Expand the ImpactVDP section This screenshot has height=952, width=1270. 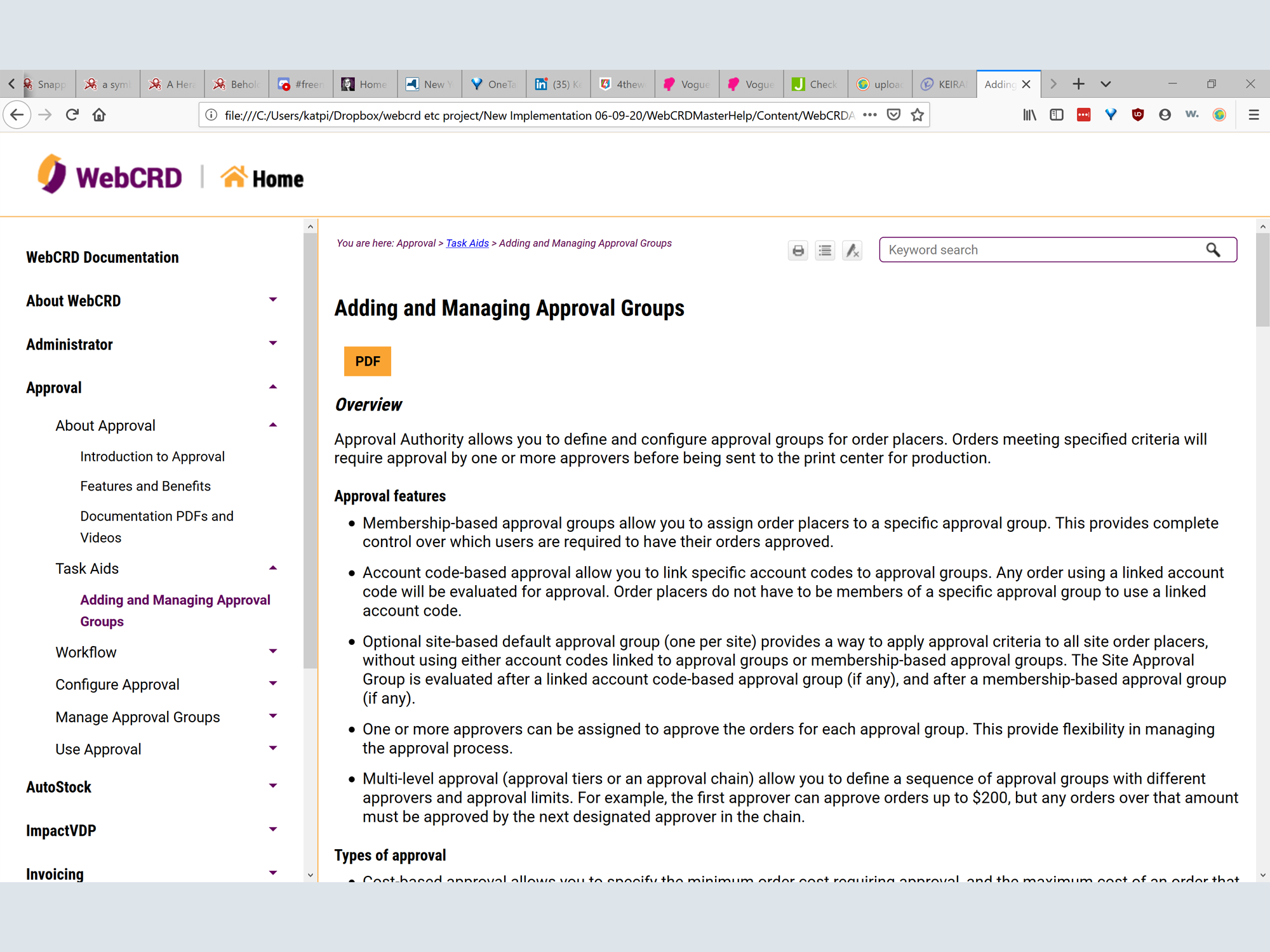click(x=273, y=830)
